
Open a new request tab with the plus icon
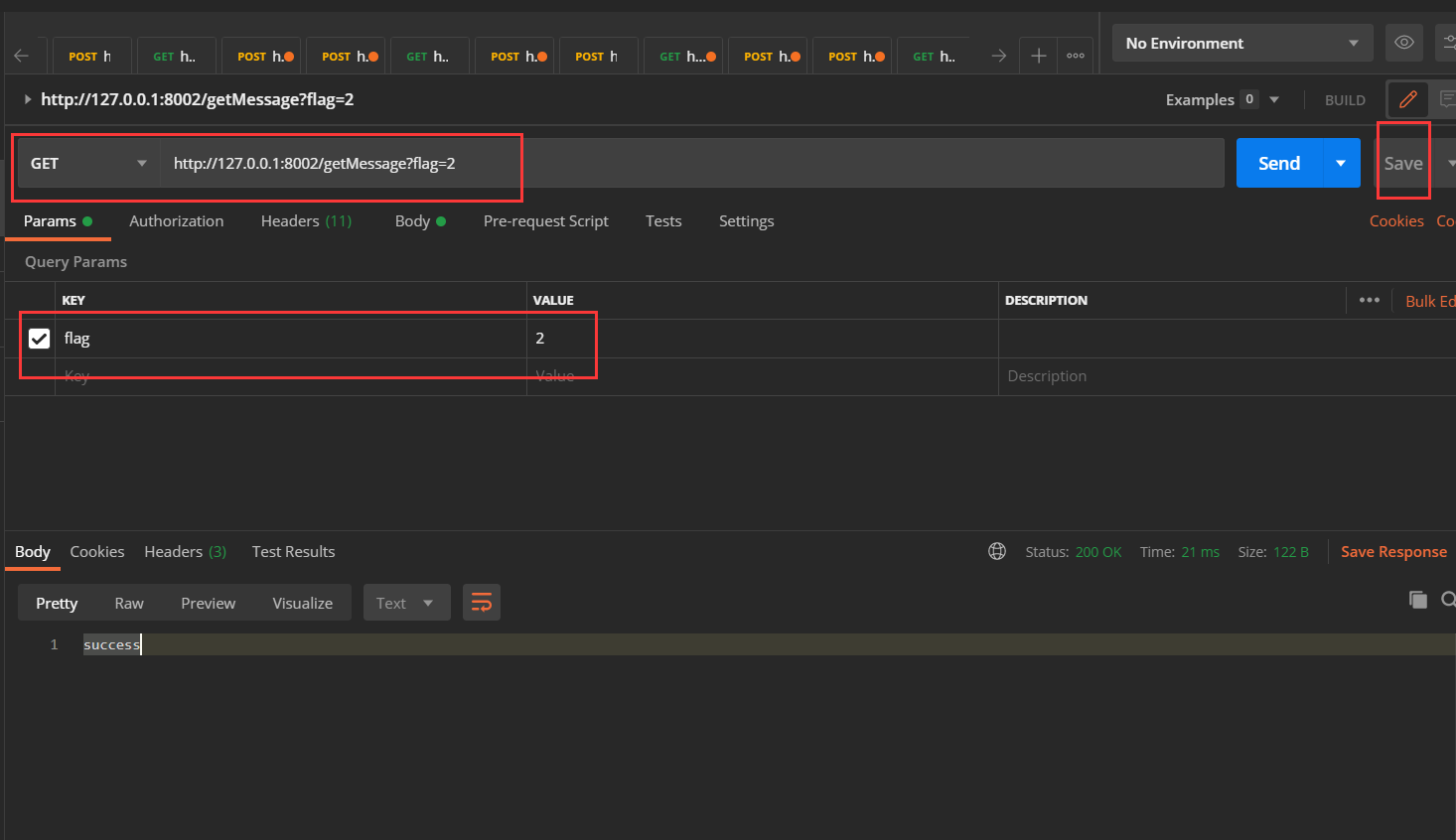[x=1038, y=57]
